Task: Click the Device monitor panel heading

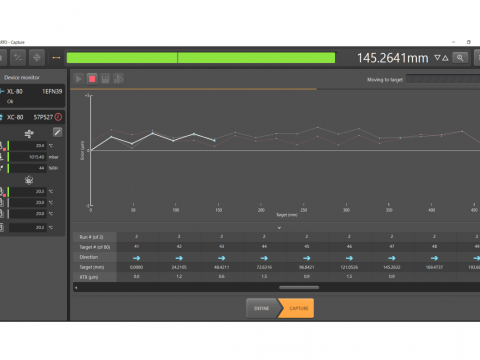Action: click(22, 77)
